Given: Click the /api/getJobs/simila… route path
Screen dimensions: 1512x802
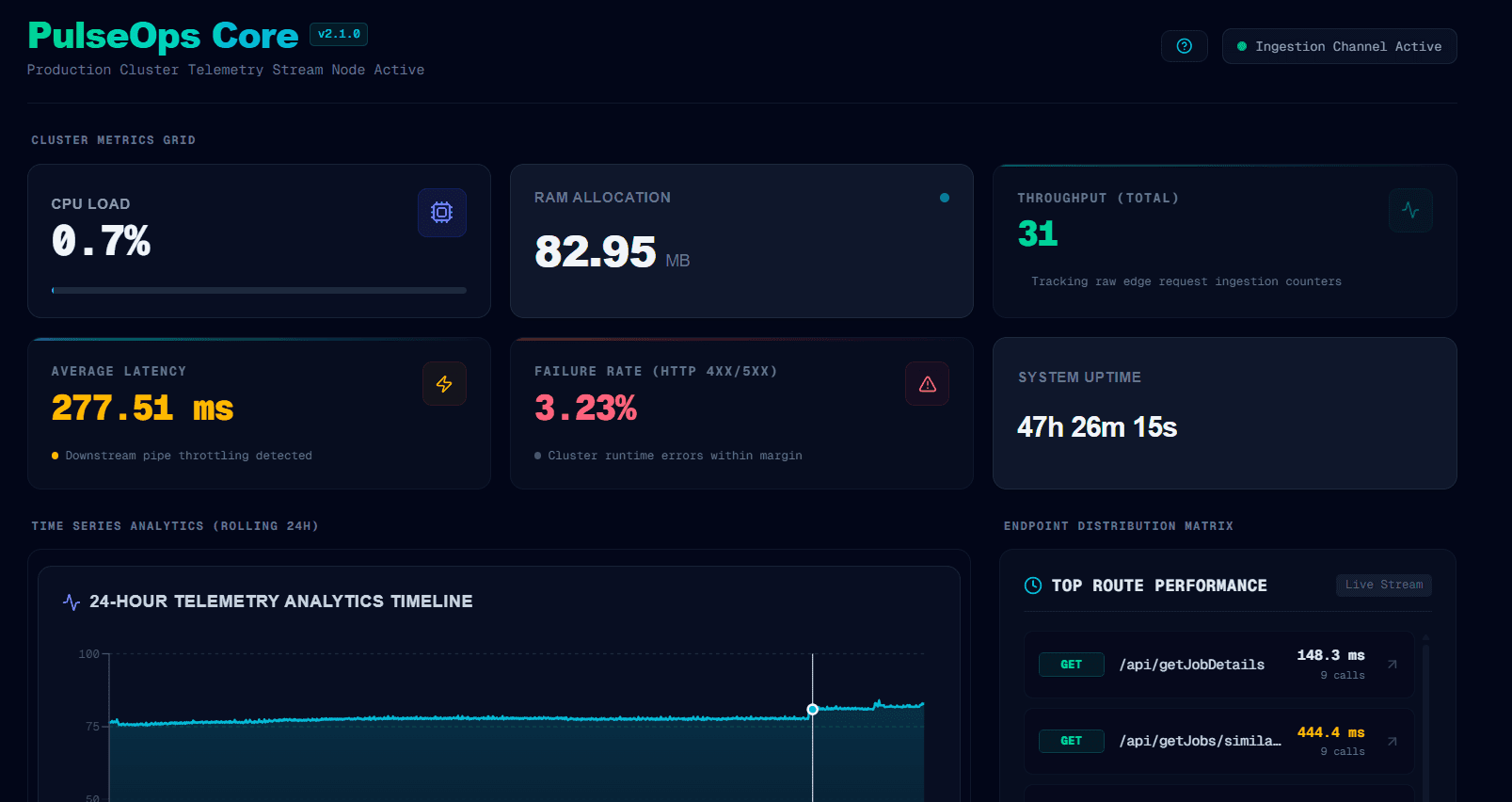Looking at the screenshot, I should coord(1200,741).
